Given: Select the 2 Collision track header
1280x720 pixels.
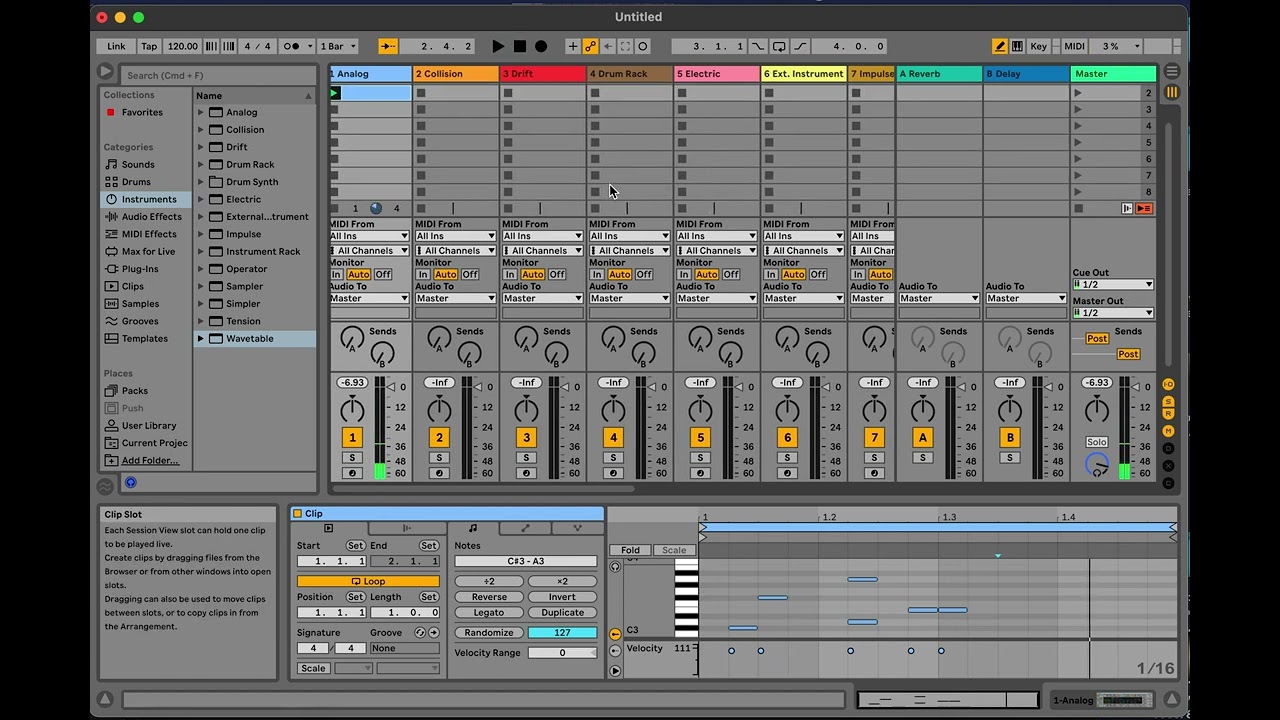Looking at the screenshot, I should (456, 73).
